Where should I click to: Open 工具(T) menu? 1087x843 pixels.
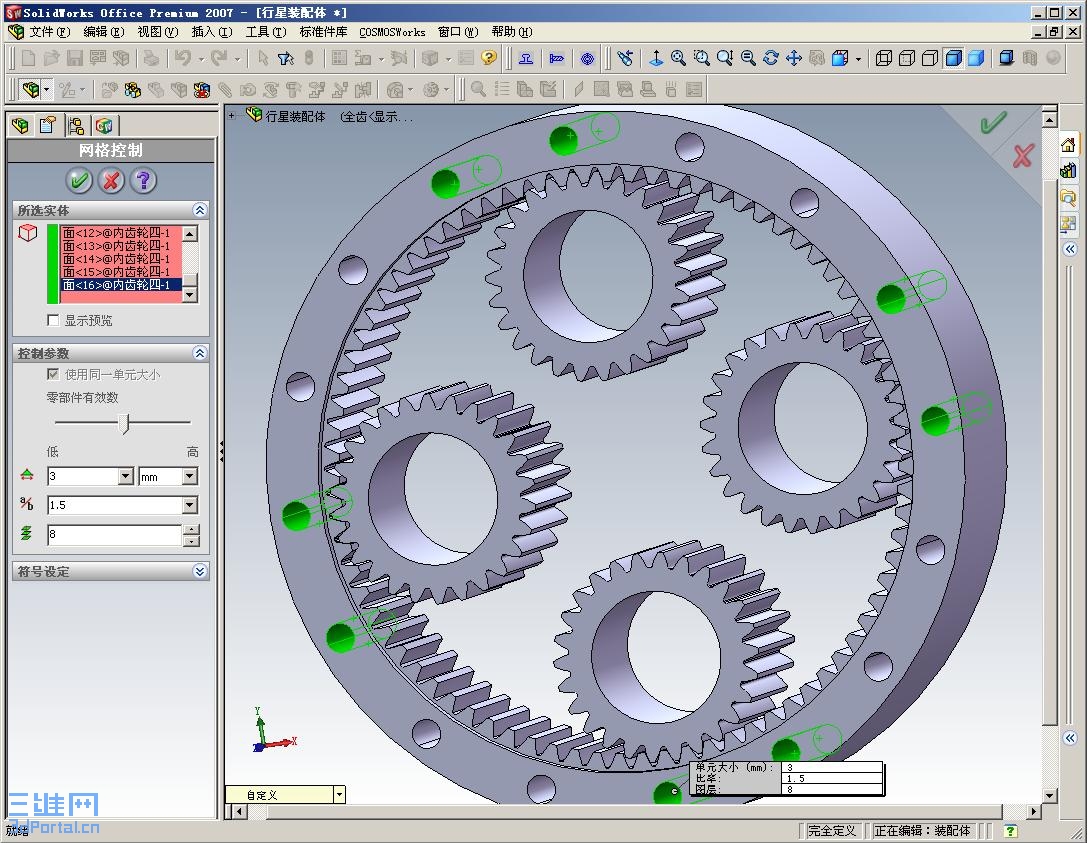coord(266,32)
